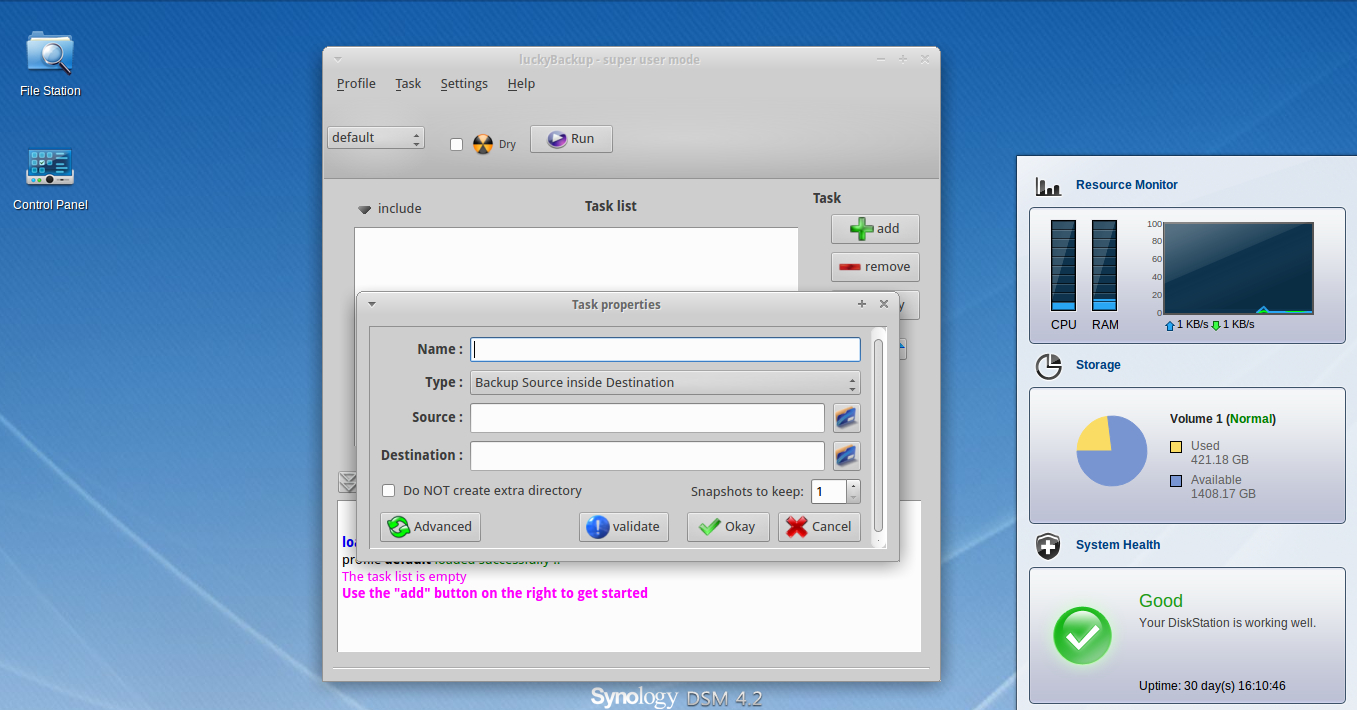Click green checkmark health status icon

[1082, 635]
